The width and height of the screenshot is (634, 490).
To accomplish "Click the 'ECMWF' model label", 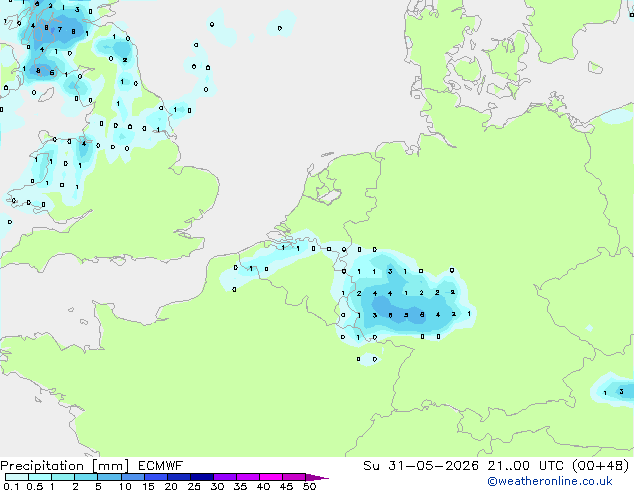I will pos(161,466).
